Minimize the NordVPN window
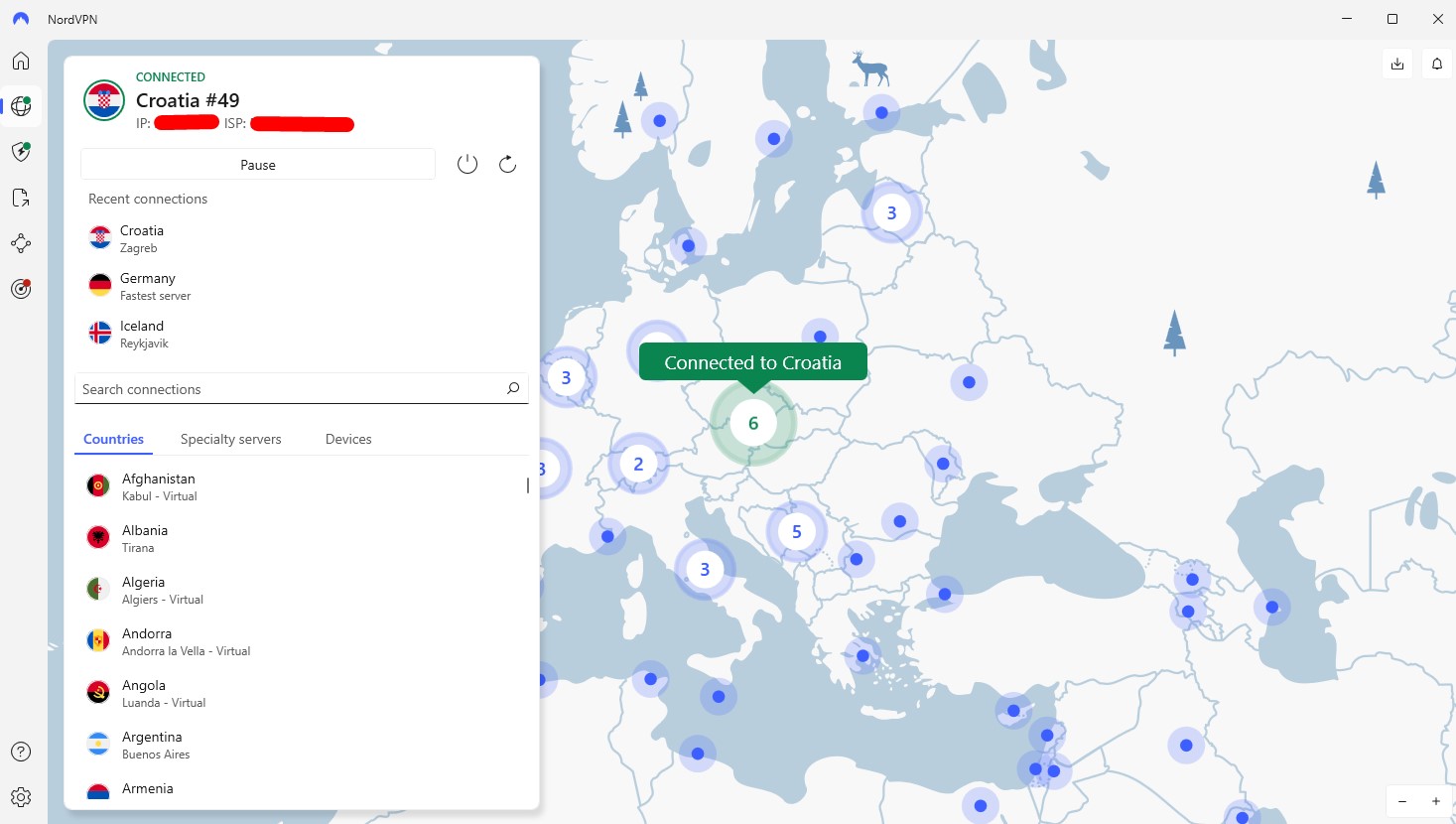The height and width of the screenshot is (824, 1456). tap(1347, 19)
